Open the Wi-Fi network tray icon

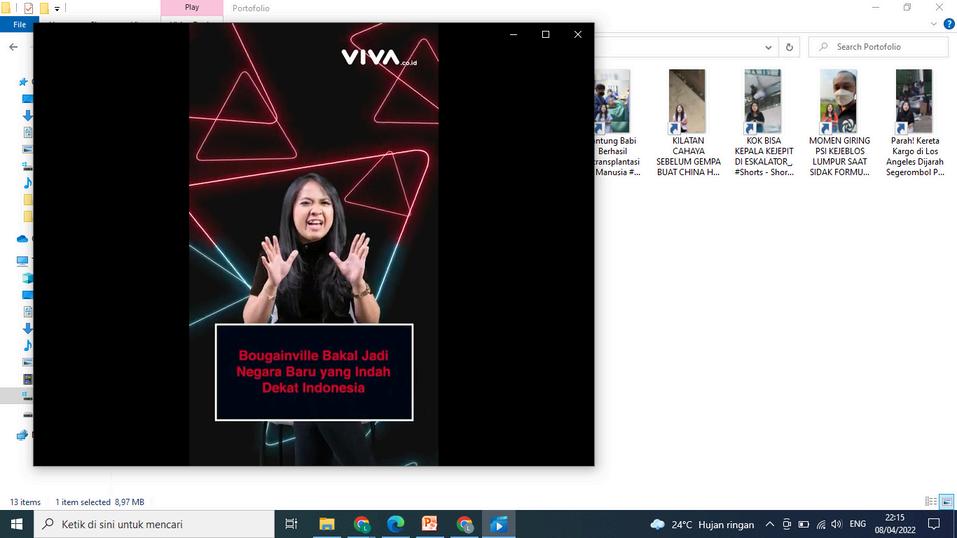tap(821, 524)
